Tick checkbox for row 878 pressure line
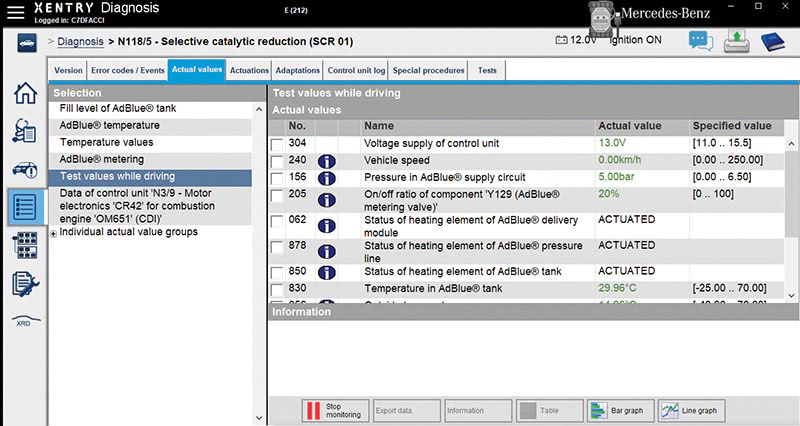Image resolution: width=800 pixels, height=426 pixels. click(277, 247)
